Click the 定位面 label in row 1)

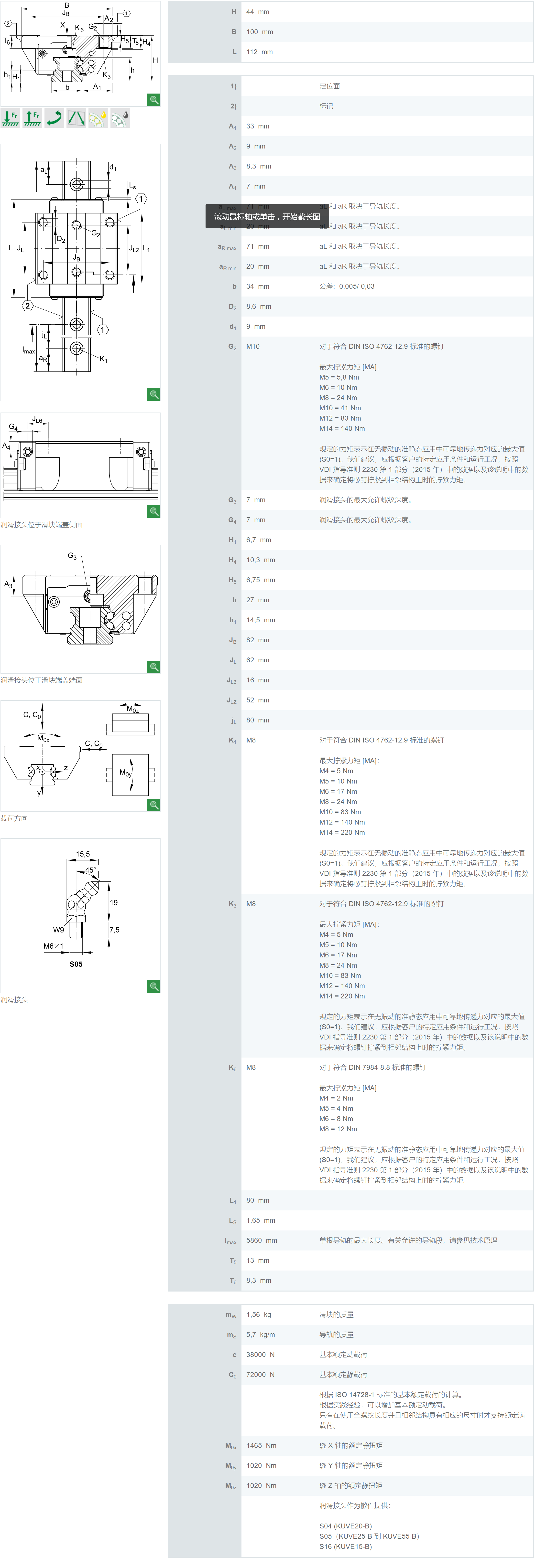point(330,86)
